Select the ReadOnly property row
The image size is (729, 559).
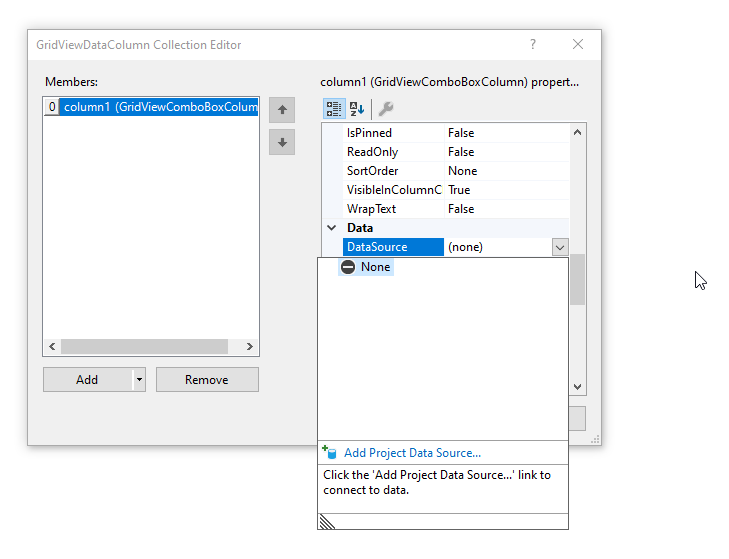393,152
